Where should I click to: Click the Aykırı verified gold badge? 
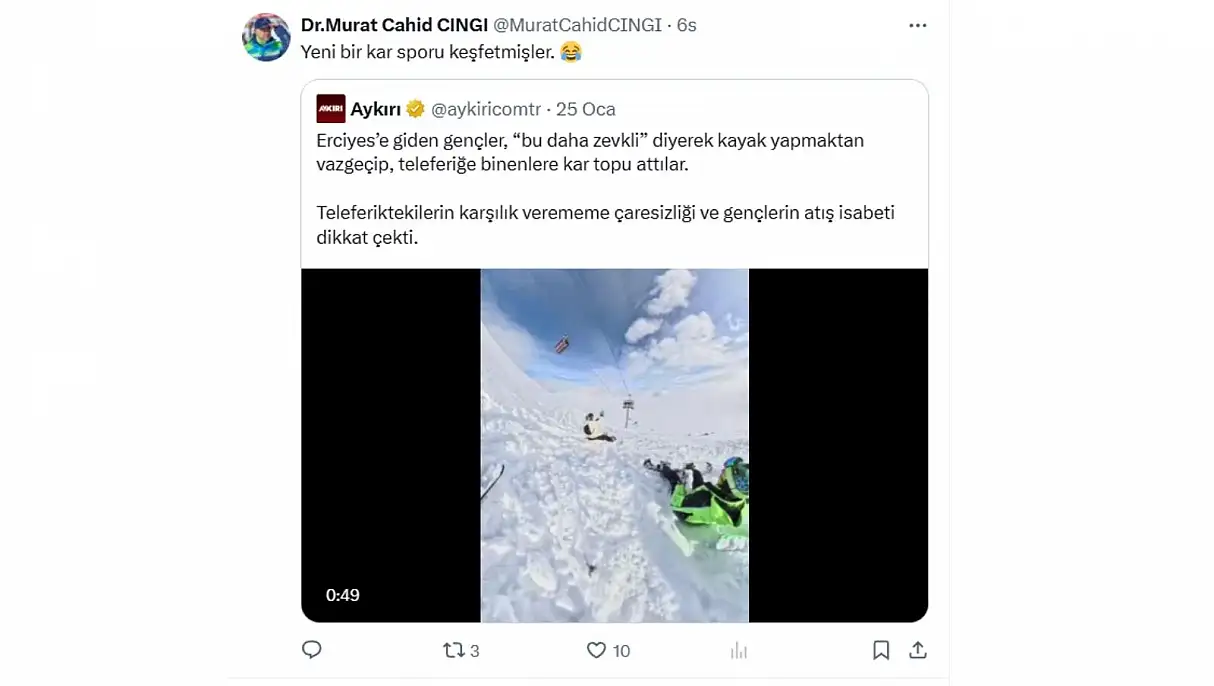[416, 109]
